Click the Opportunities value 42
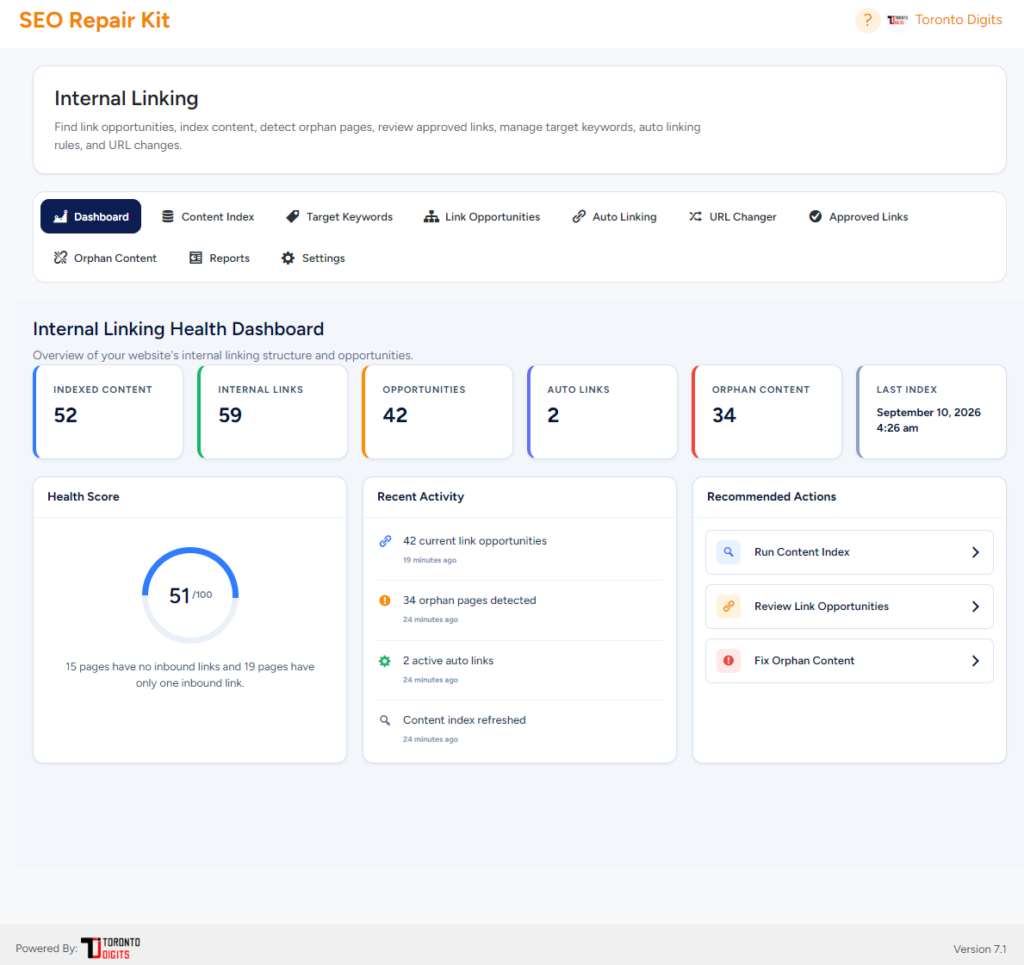This screenshot has width=1024, height=965. pyautogui.click(x=395, y=415)
